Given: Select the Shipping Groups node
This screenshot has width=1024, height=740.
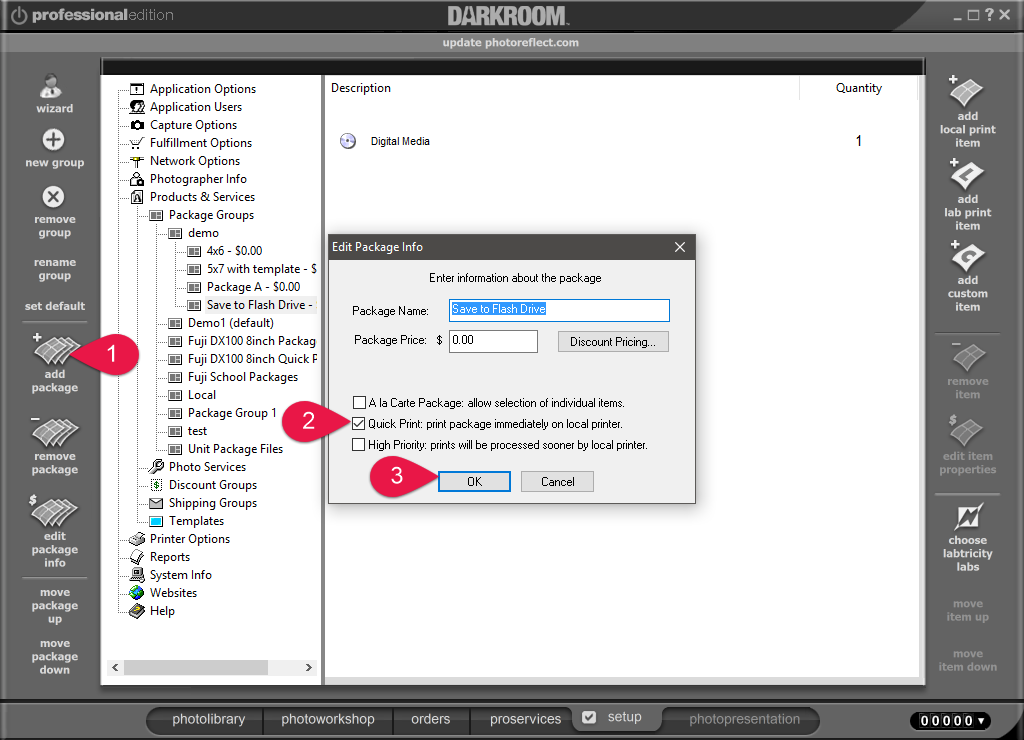Looking at the screenshot, I should point(213,503).
